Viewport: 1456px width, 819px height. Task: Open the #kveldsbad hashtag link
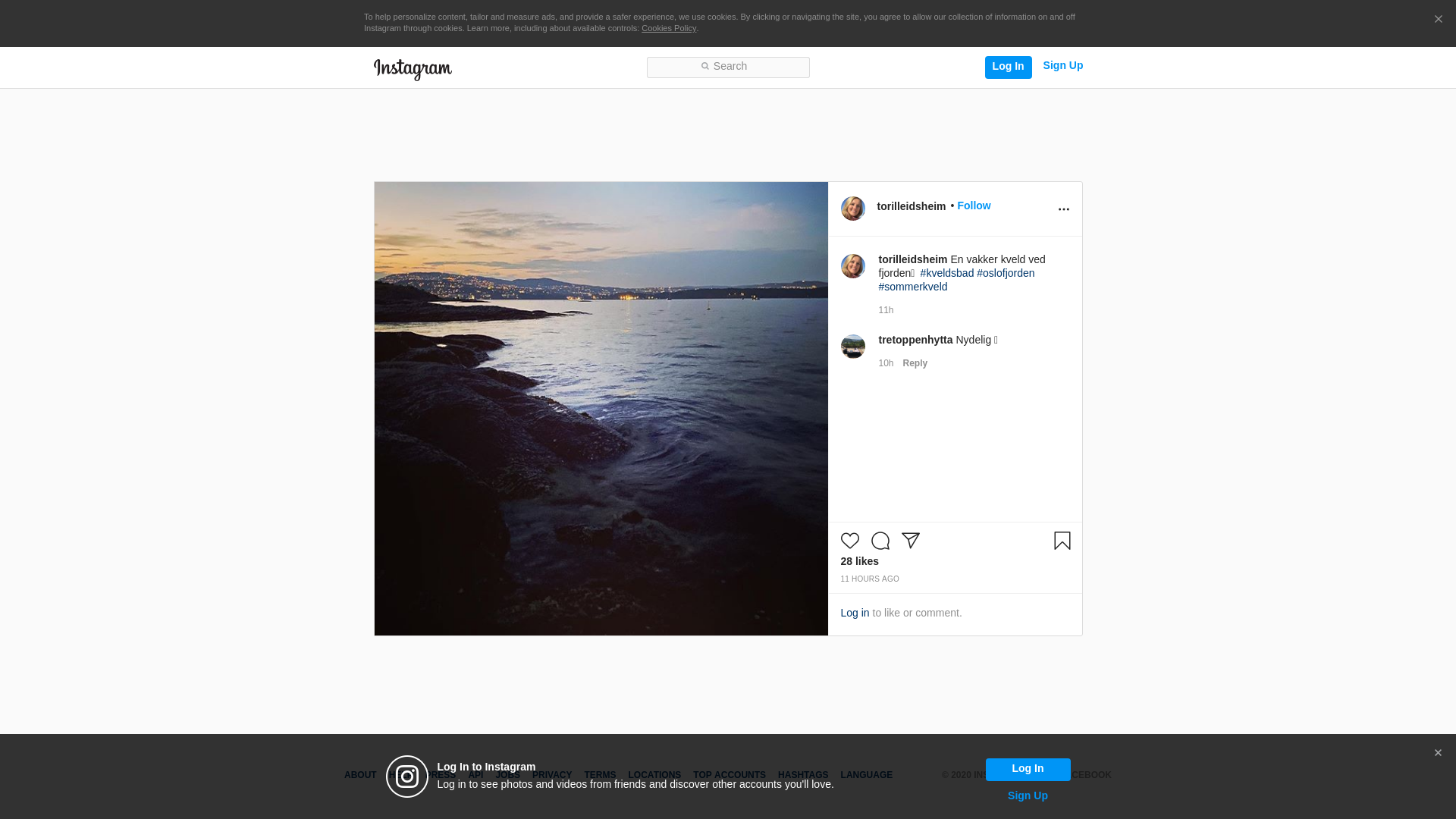946,273
